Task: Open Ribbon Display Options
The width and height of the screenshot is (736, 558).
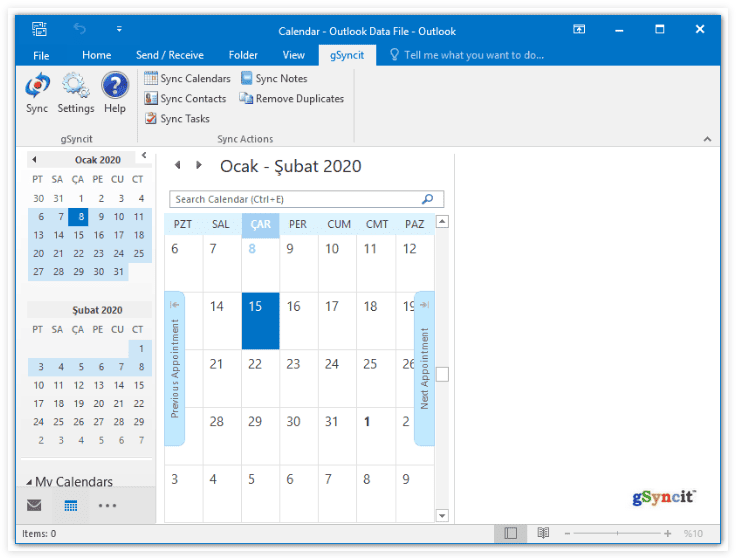Action: tap(579, 29)
